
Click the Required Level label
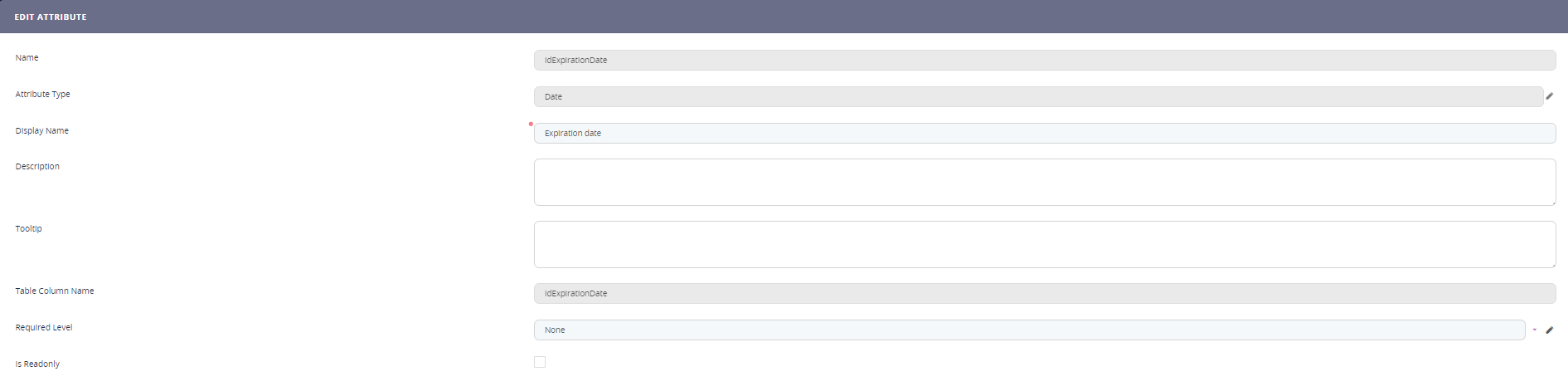(44, 328)
